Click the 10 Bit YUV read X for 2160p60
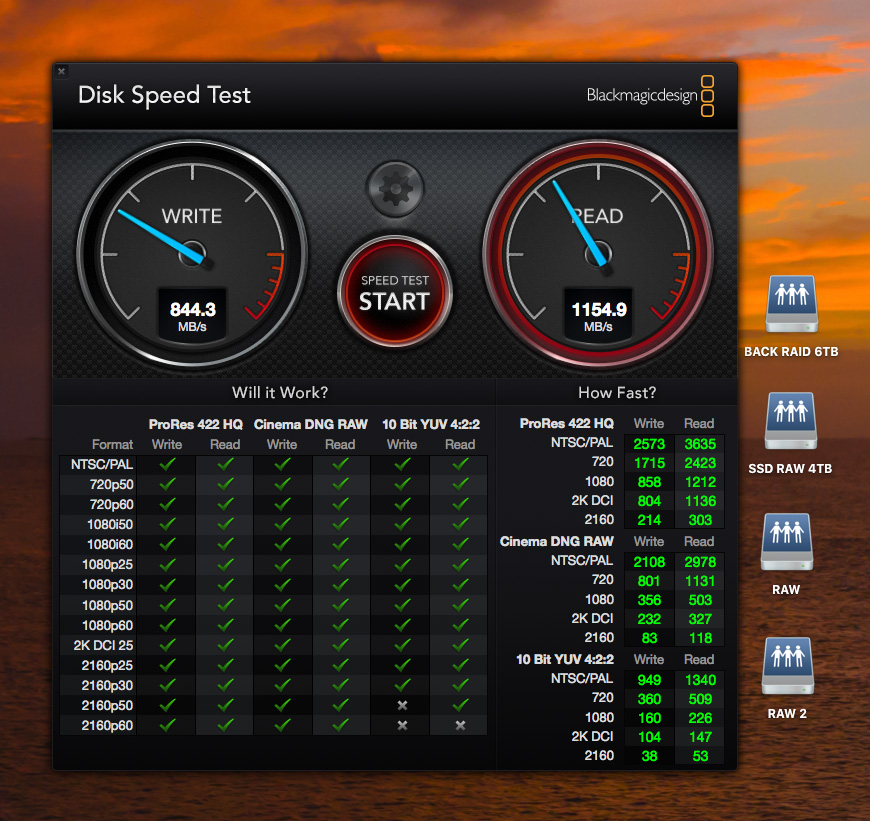 point(460,726)
